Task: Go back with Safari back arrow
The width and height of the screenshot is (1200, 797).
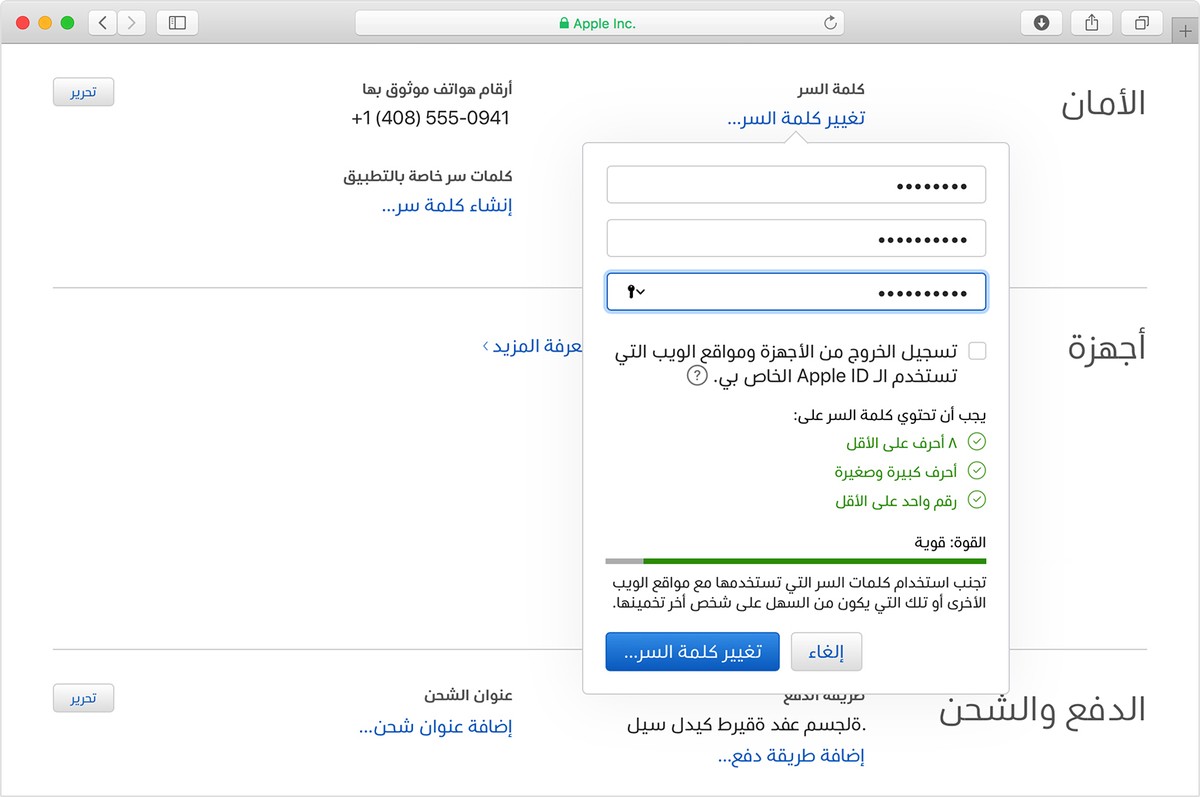Action: tap(103, 22)
